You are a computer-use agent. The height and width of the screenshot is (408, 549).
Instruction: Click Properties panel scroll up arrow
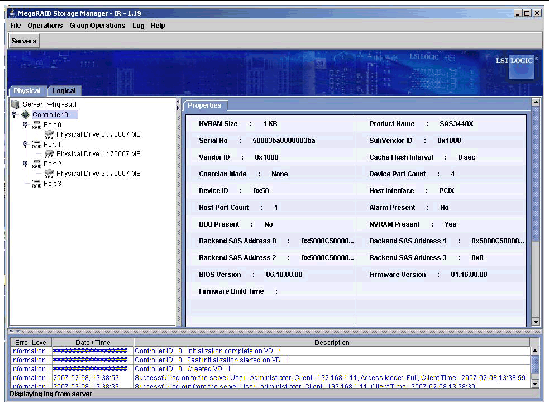pos(535,102)
